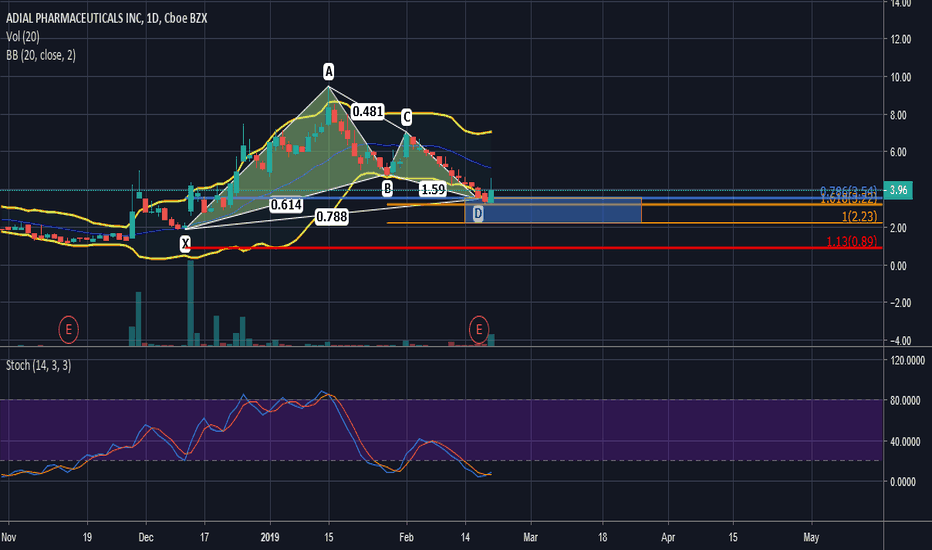Select the blue target zone rectangle
The height and width of the screenshot is (550, 932).
pyautogui.click(x=553, y=210)
